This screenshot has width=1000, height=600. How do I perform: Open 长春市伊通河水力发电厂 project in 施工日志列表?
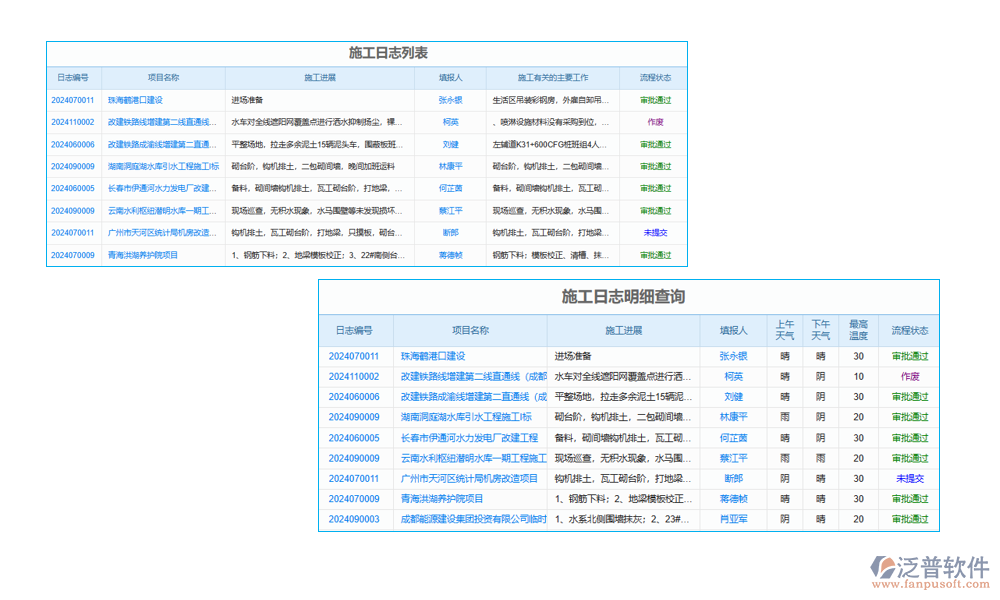(x=161, y=188)
